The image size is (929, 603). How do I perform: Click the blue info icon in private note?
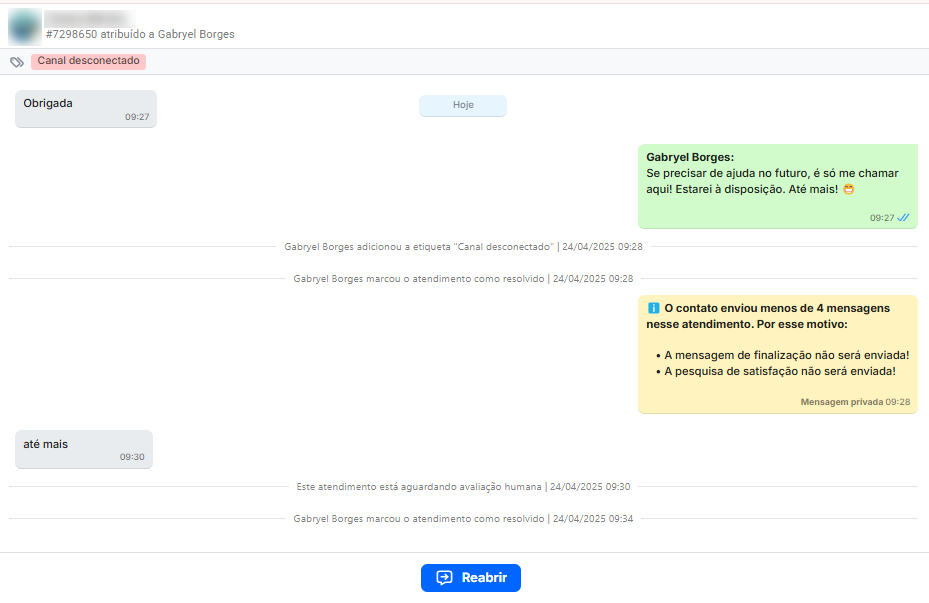click(654, 309)
